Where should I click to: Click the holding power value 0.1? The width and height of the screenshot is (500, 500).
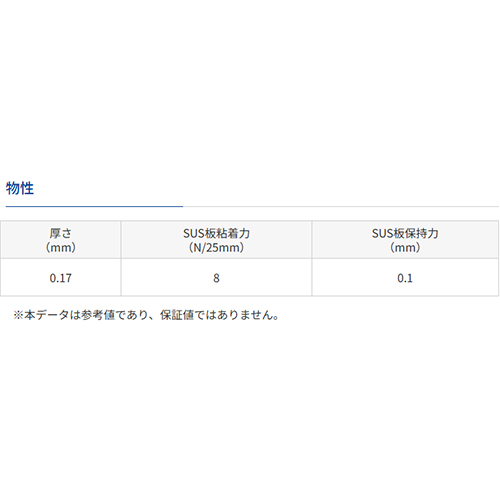(405, 278)
